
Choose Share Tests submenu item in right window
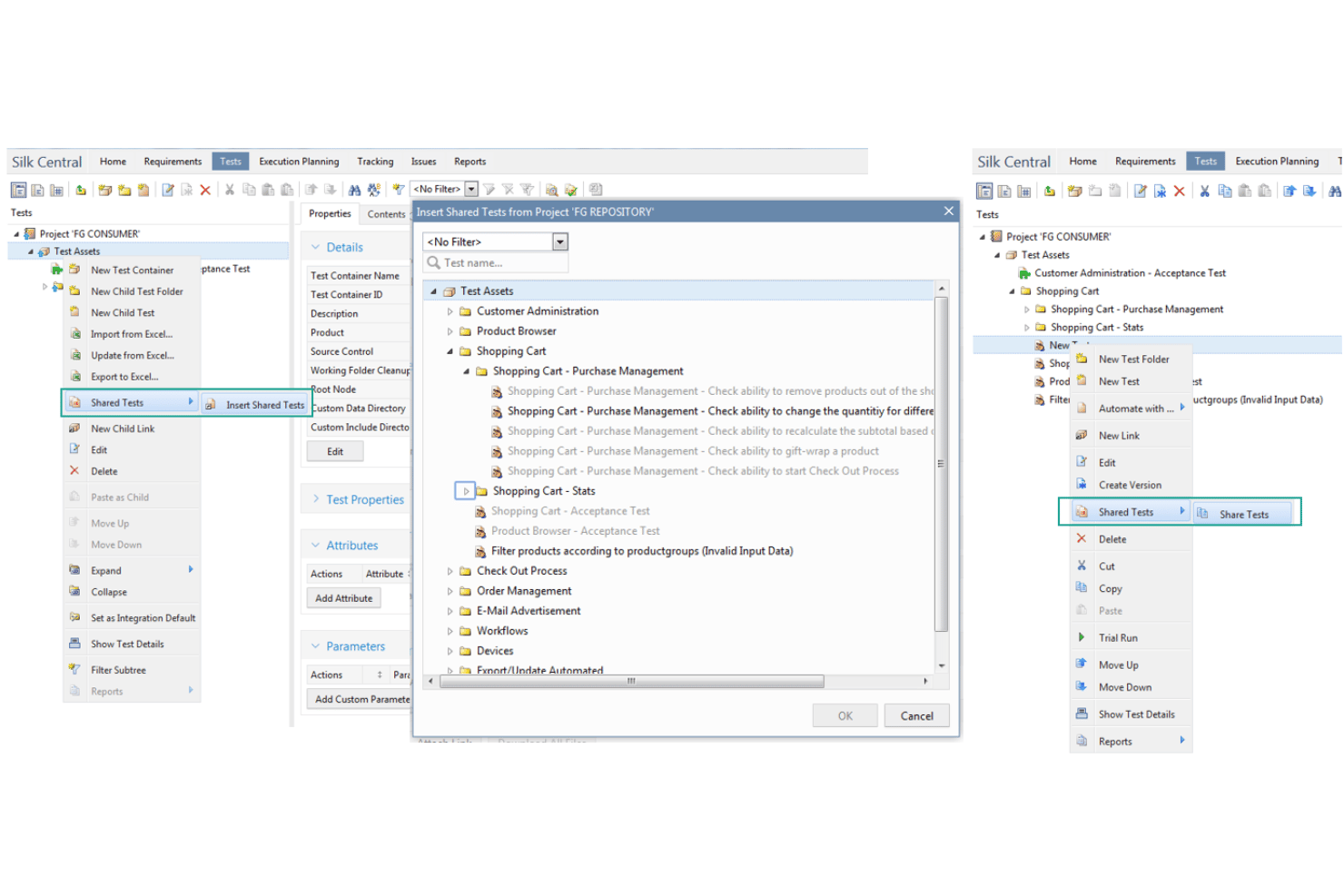click(x=1242, y=514)
